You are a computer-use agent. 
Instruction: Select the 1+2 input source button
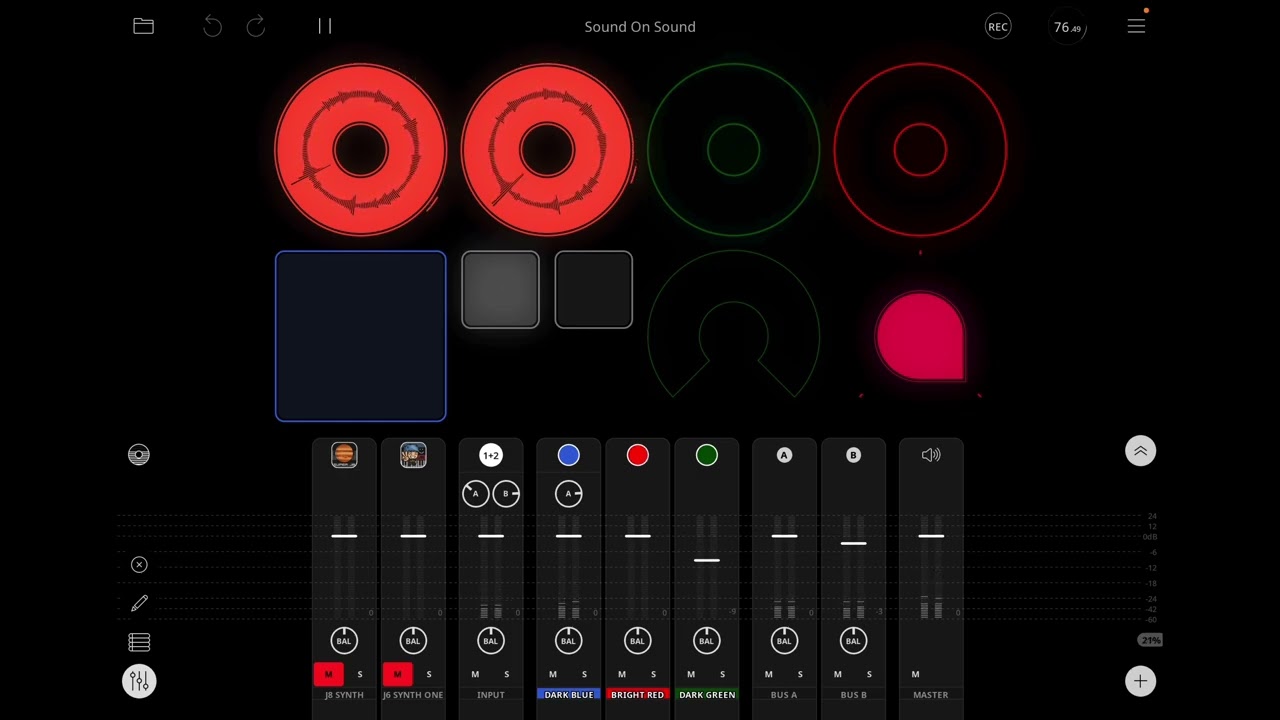coord(491,455)
